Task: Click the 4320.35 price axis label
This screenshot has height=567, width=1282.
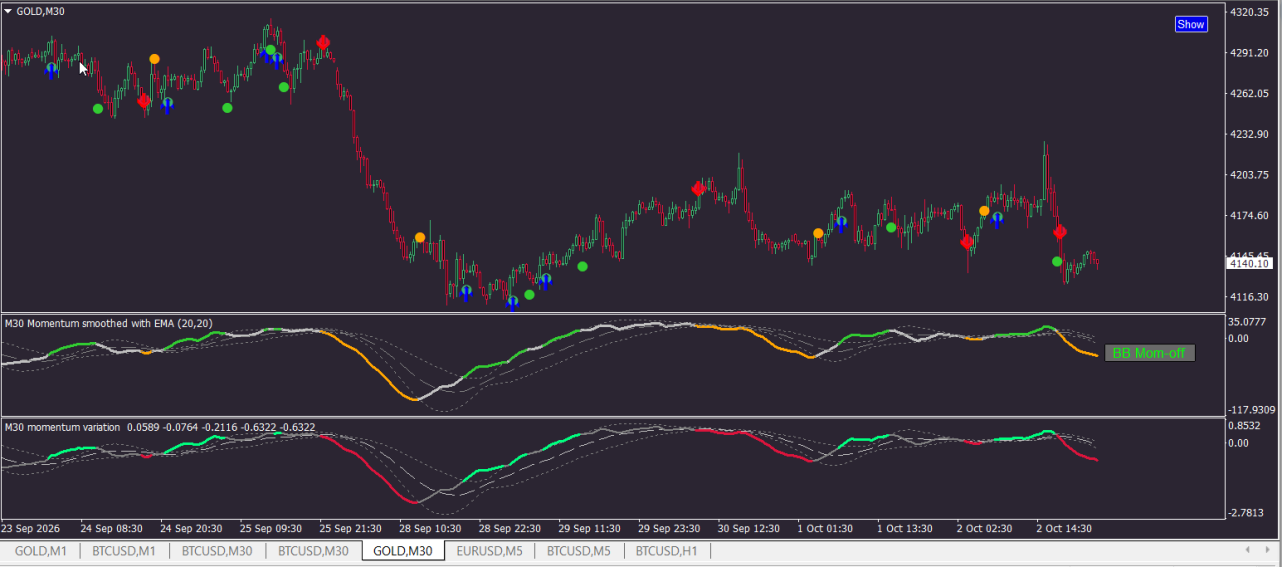Action: pos(1249,12)
